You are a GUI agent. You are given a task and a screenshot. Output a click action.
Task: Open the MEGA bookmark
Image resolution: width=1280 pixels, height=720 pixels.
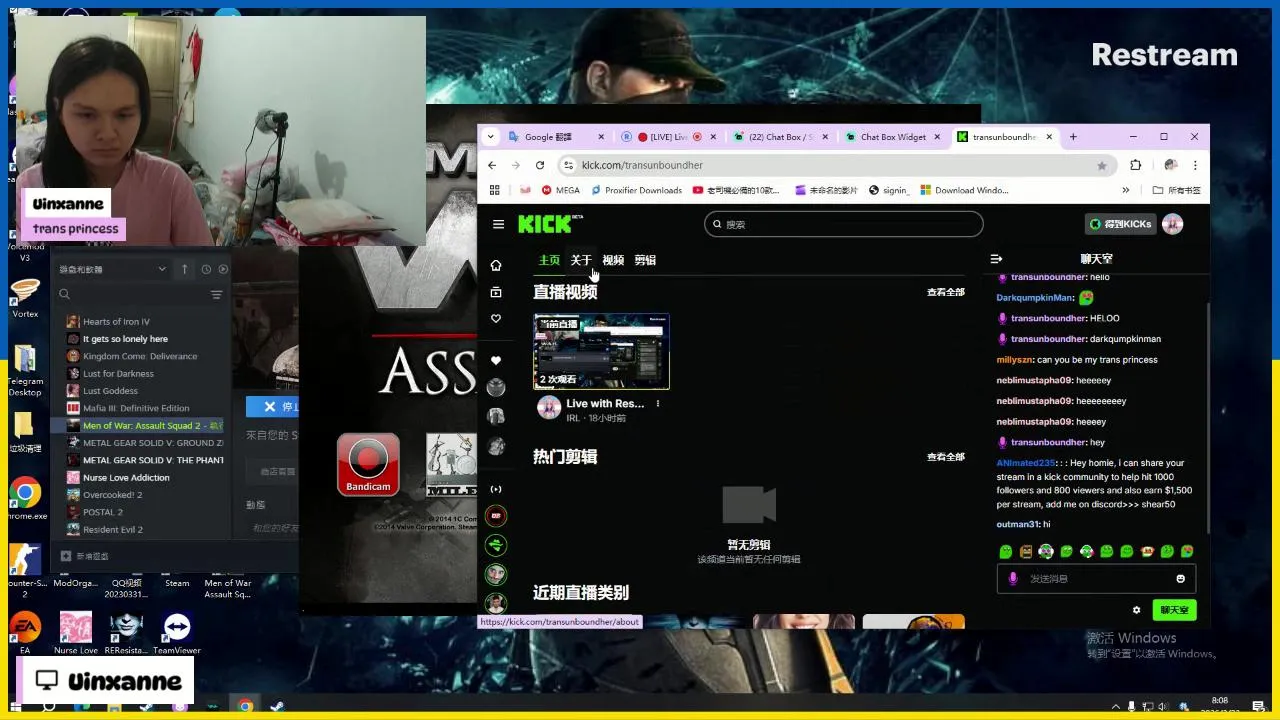tap(560, 190)
